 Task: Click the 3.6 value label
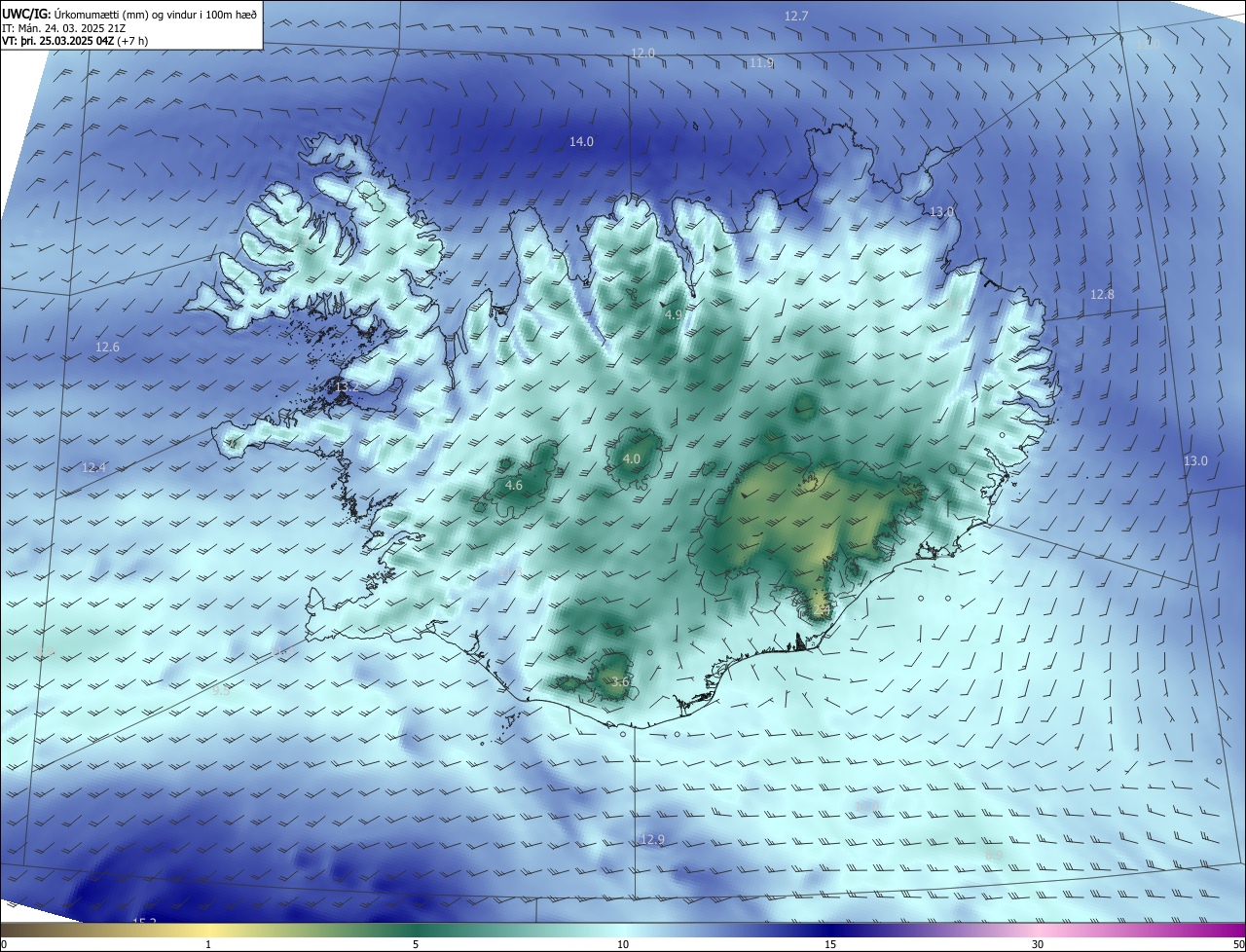(619, 682)
